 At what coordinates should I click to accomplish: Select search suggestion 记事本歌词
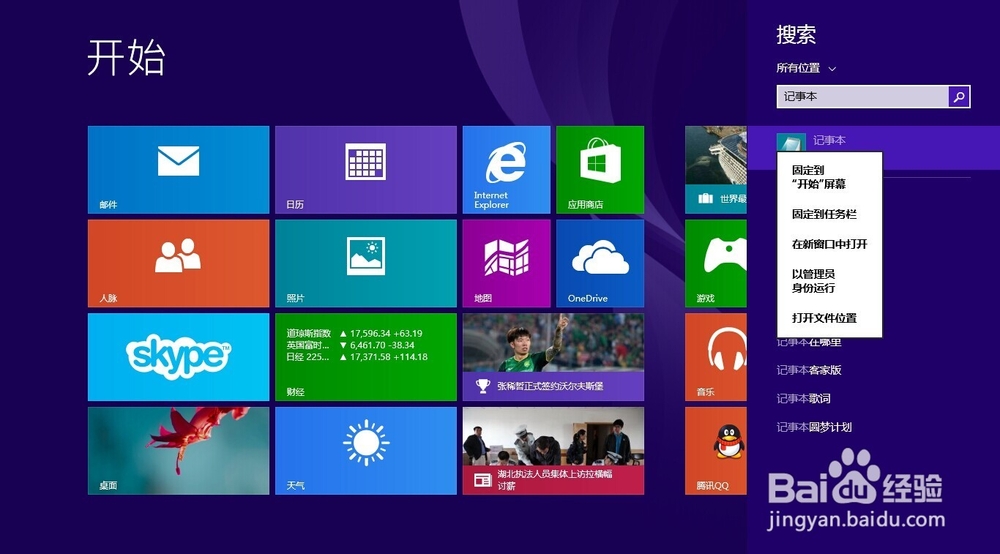(803, 399)
